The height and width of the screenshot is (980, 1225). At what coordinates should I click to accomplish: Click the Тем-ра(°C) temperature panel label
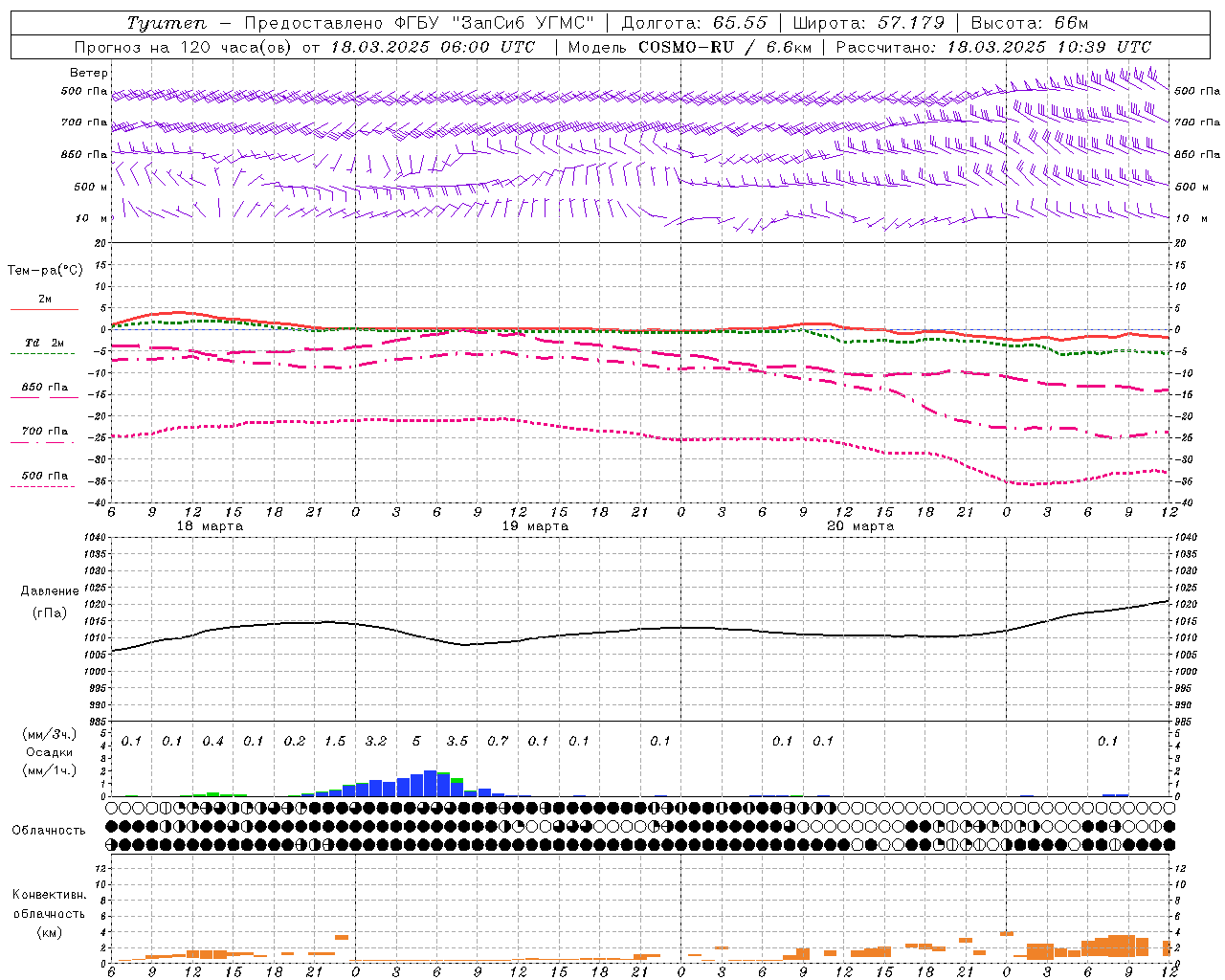tap(45, 271)
